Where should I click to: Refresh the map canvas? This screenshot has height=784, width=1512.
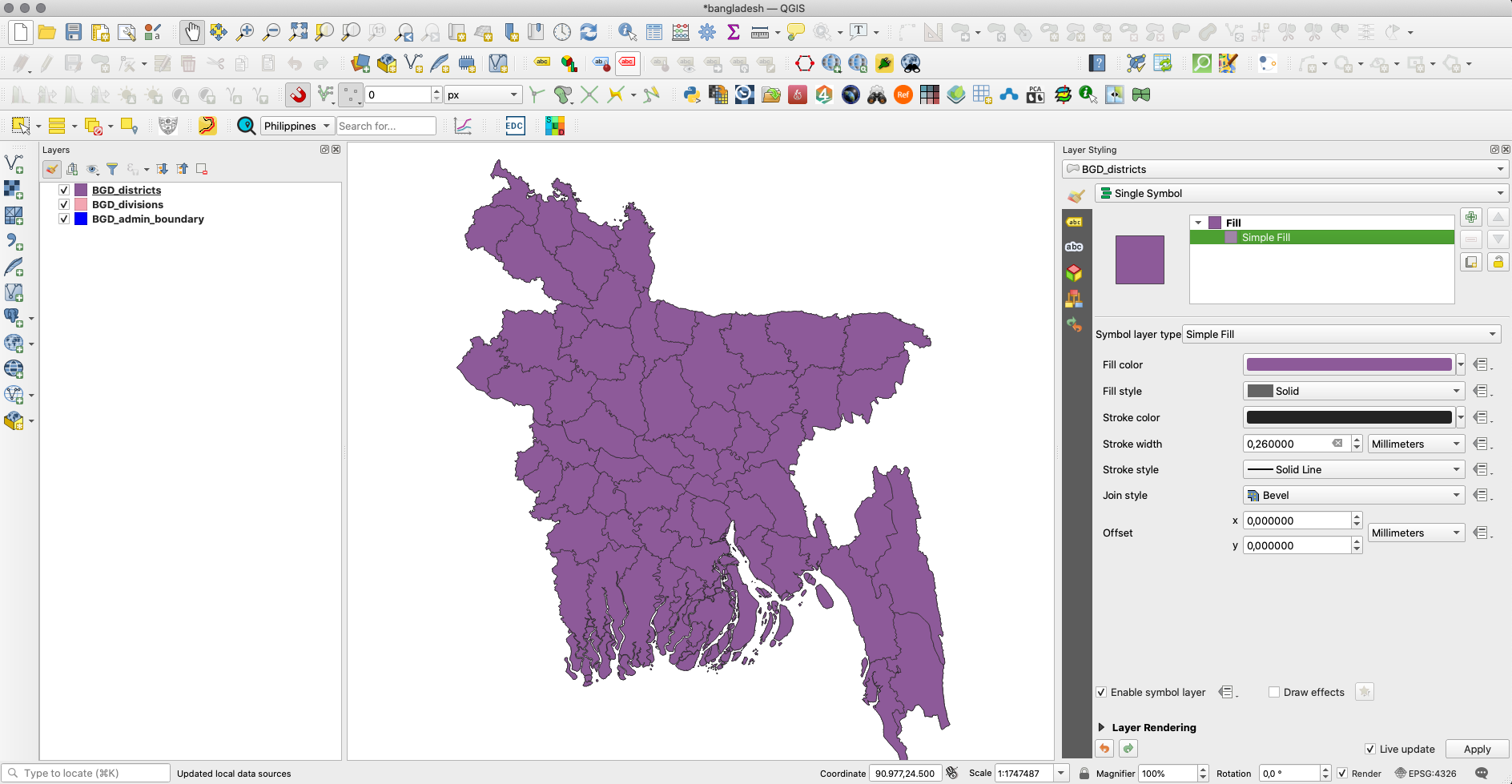[589, 32]
